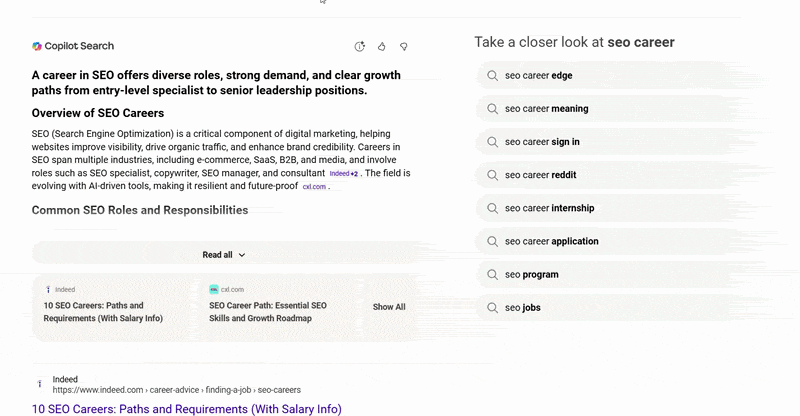Open the Indeed +2 citation chip
The height and width of the screenshot is (416, 800).
pyautogui.click(x=343, y=174)
